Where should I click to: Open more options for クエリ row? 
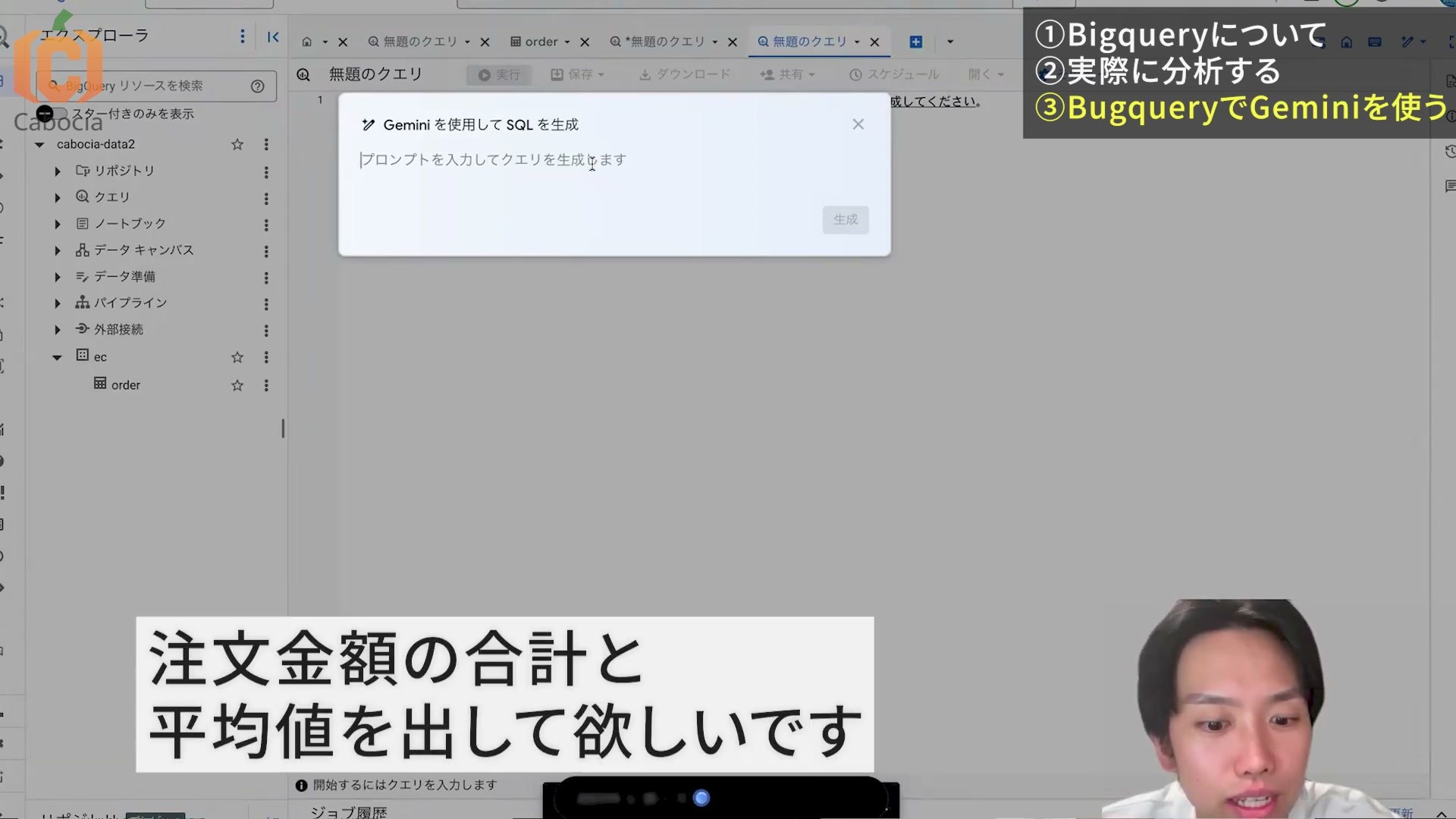pos(266,199)
